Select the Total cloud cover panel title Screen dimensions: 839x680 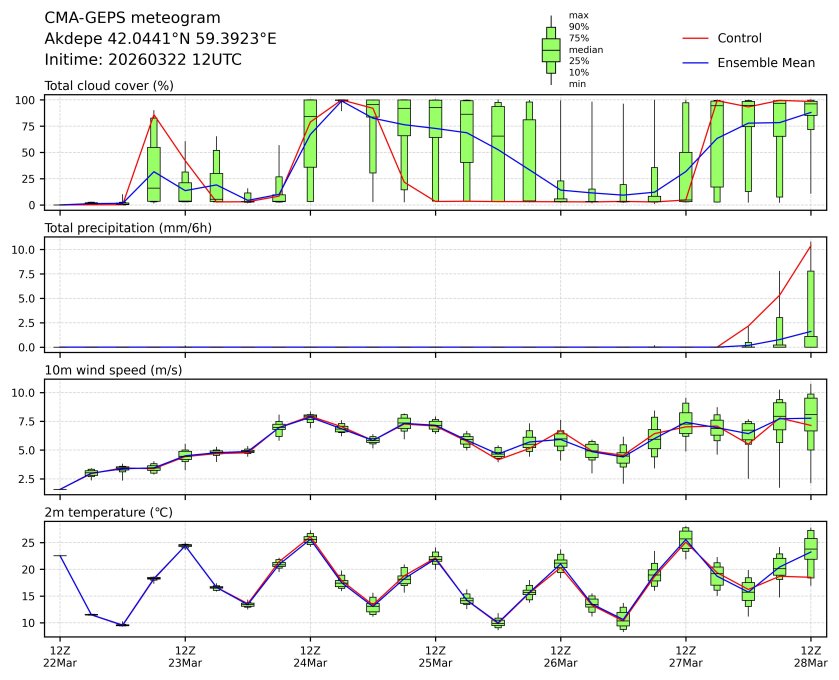point(109,86)
